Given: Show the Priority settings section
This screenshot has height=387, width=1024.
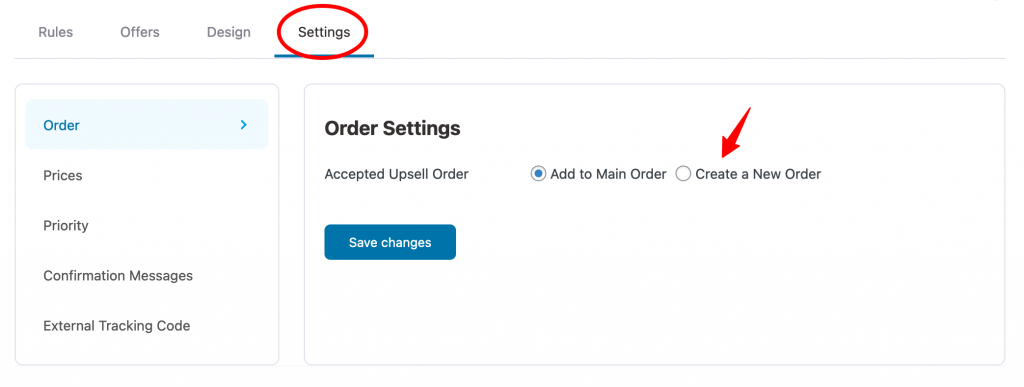Looking at the screenshot, I should pos(147,226).
